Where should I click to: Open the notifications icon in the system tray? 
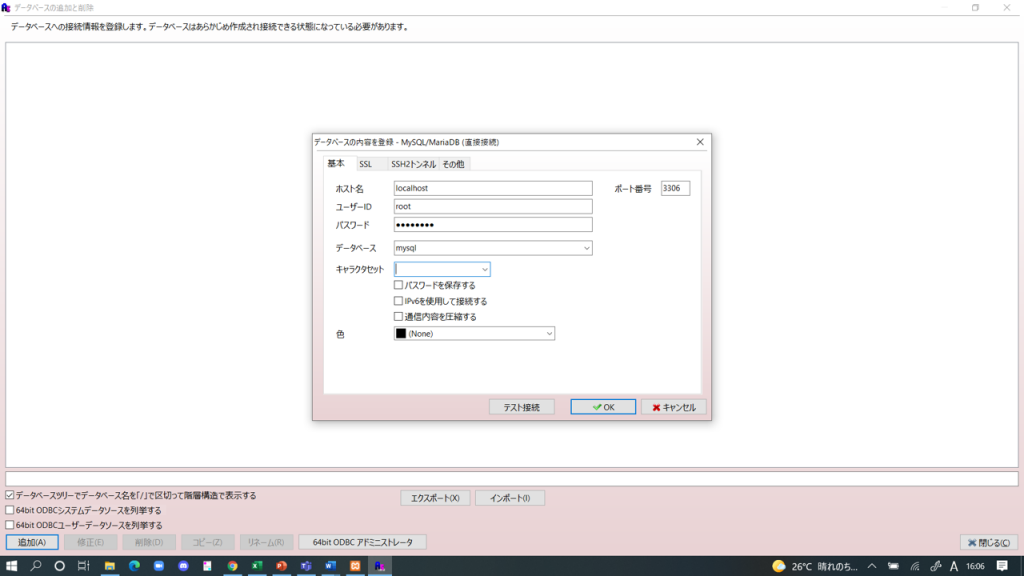pos(1002,565)
